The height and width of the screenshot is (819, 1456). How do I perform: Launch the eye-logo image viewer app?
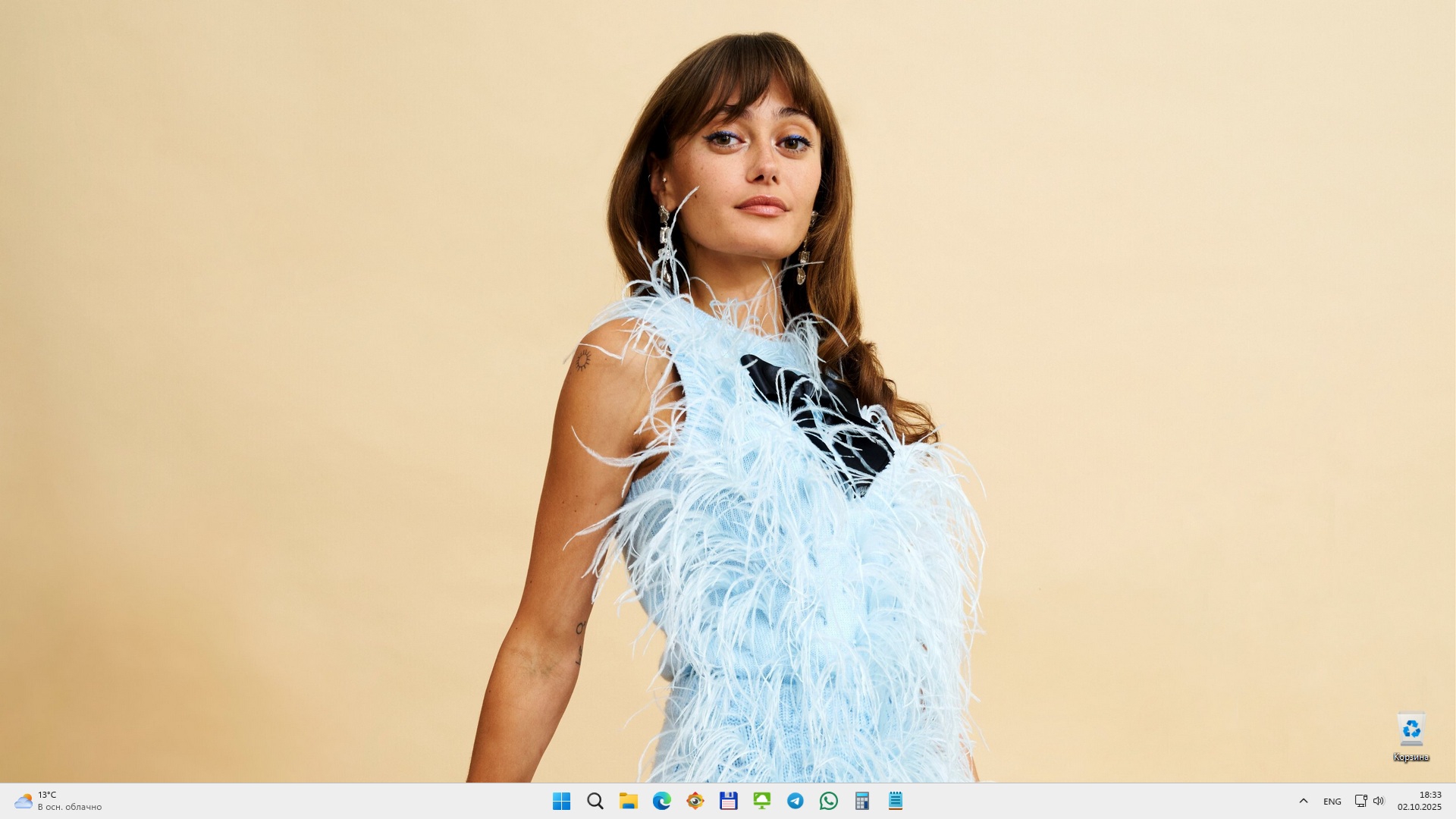click(695, 801)
